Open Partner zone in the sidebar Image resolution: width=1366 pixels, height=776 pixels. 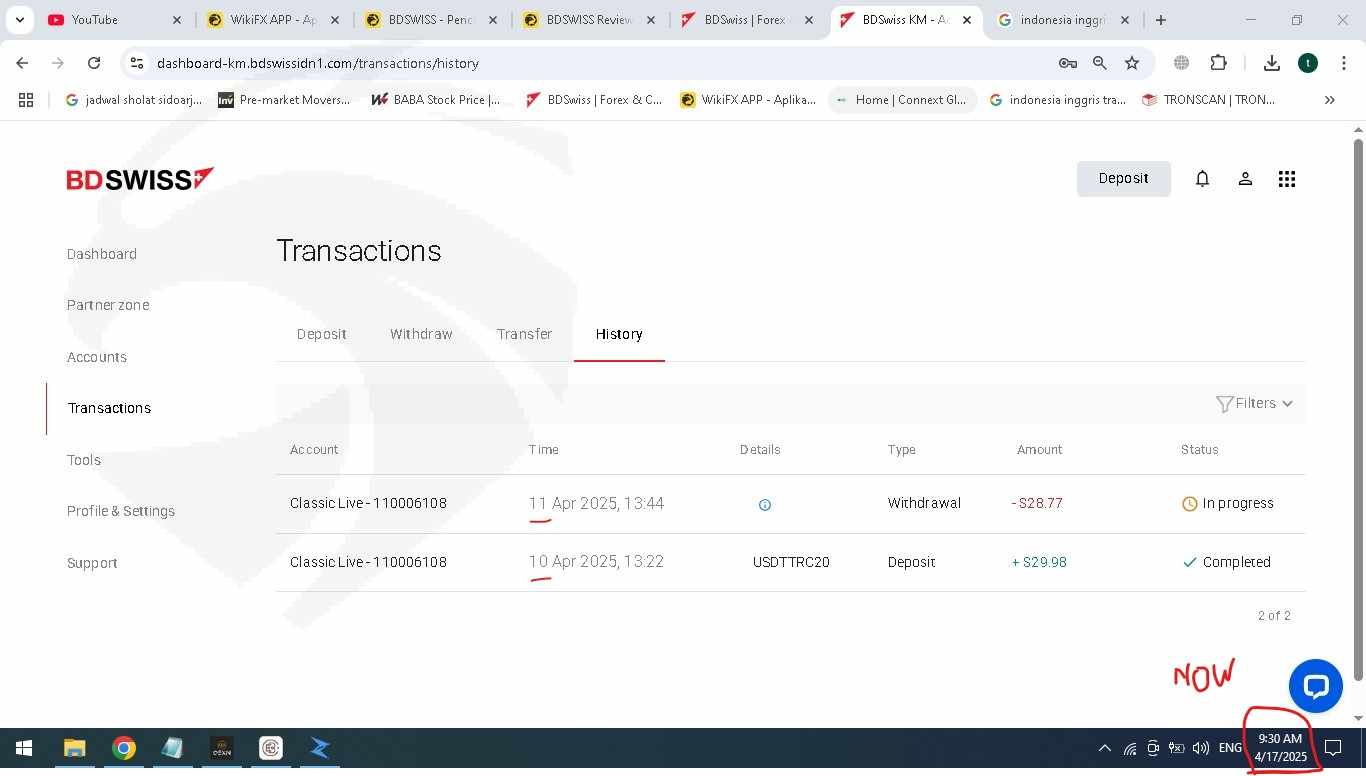tap(108, 305)
